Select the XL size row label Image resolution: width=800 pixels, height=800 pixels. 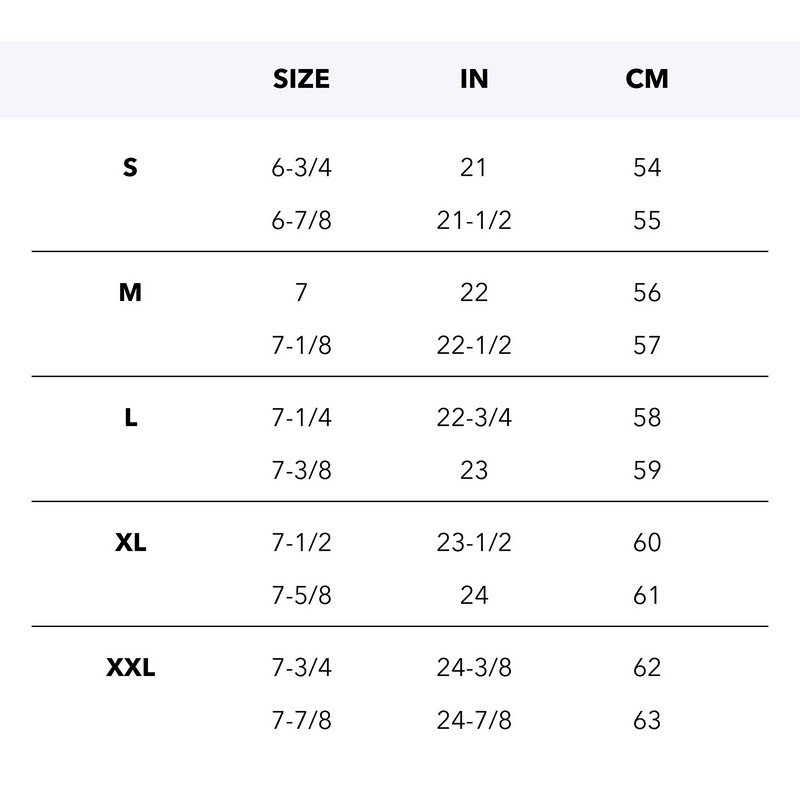(x=130, y=543)
